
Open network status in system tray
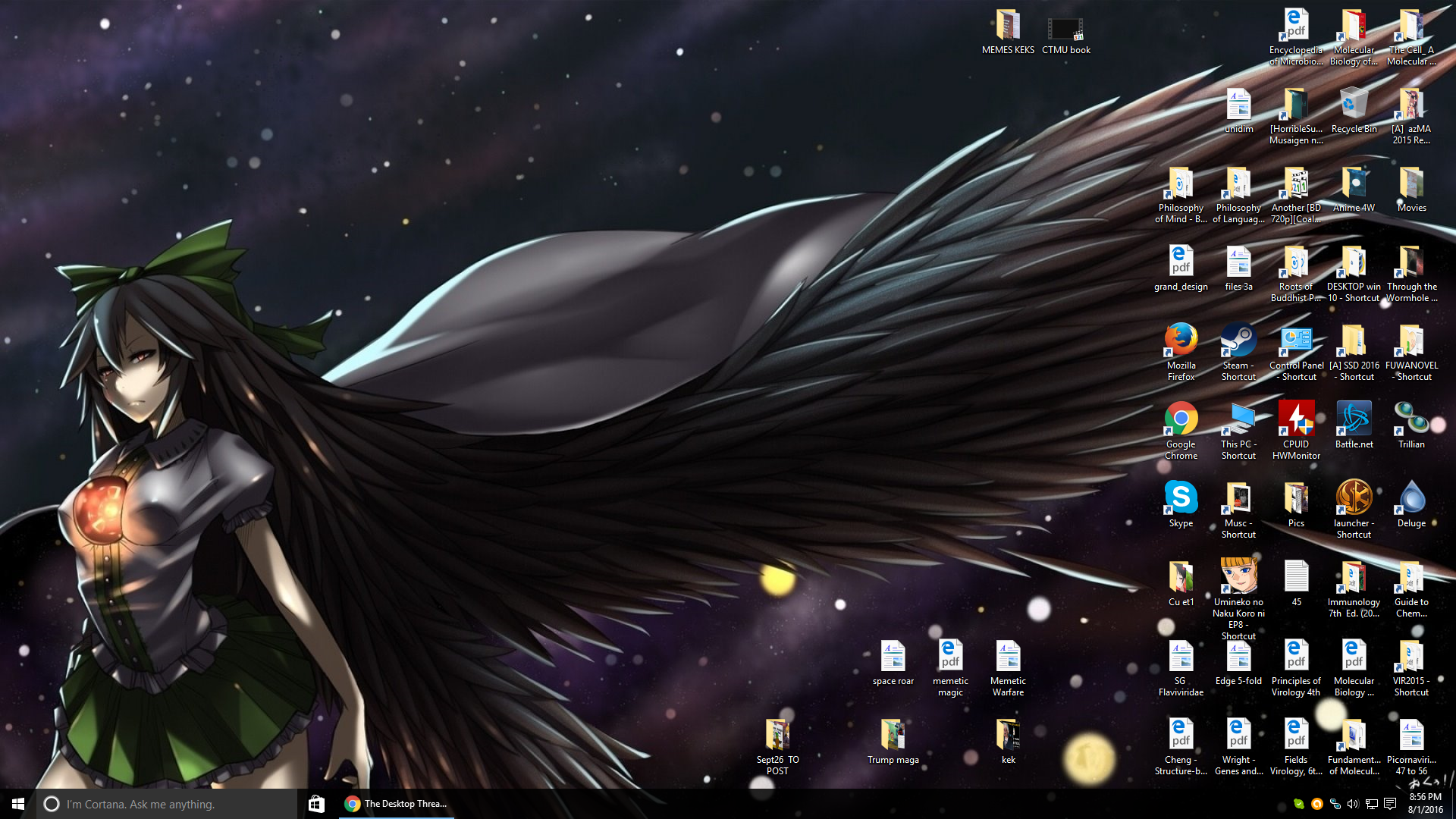tap(1371, 804)
